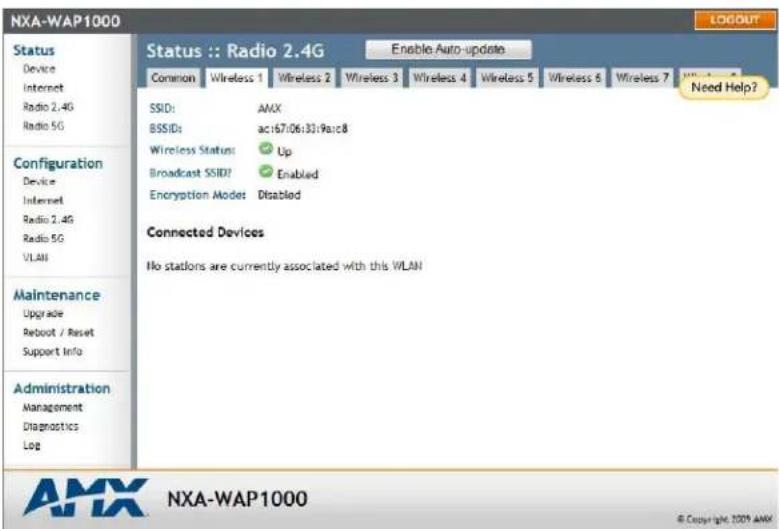Click the green Wireless Status Up icon

coord(266,149)
